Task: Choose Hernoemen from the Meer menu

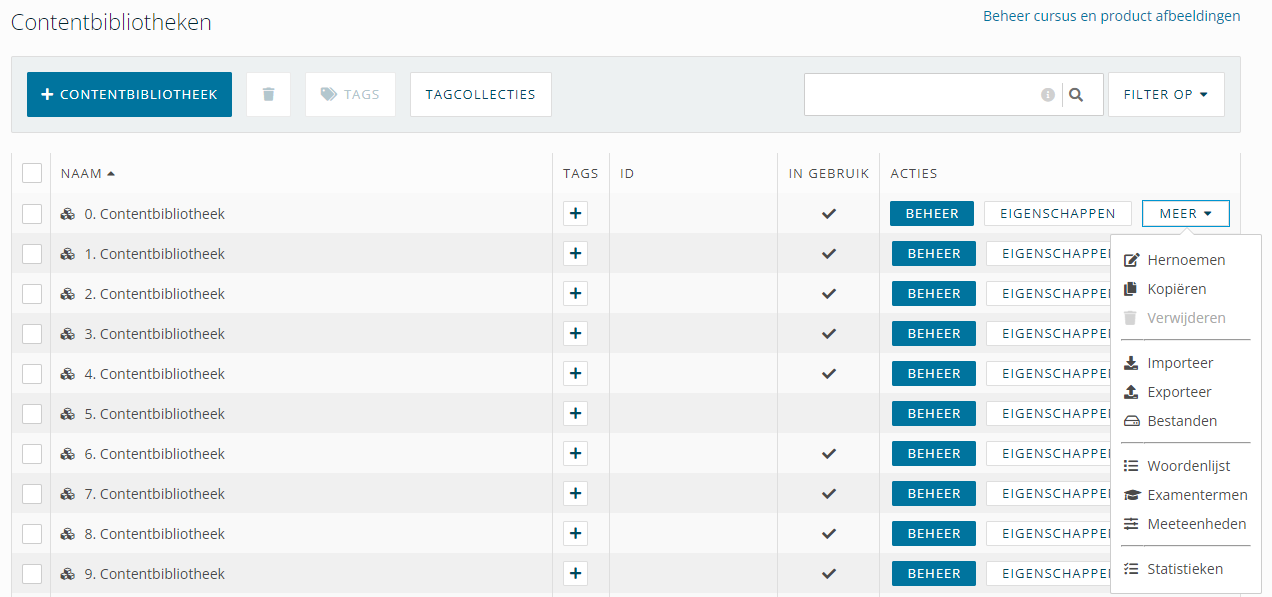Action: click(1186, 260)
